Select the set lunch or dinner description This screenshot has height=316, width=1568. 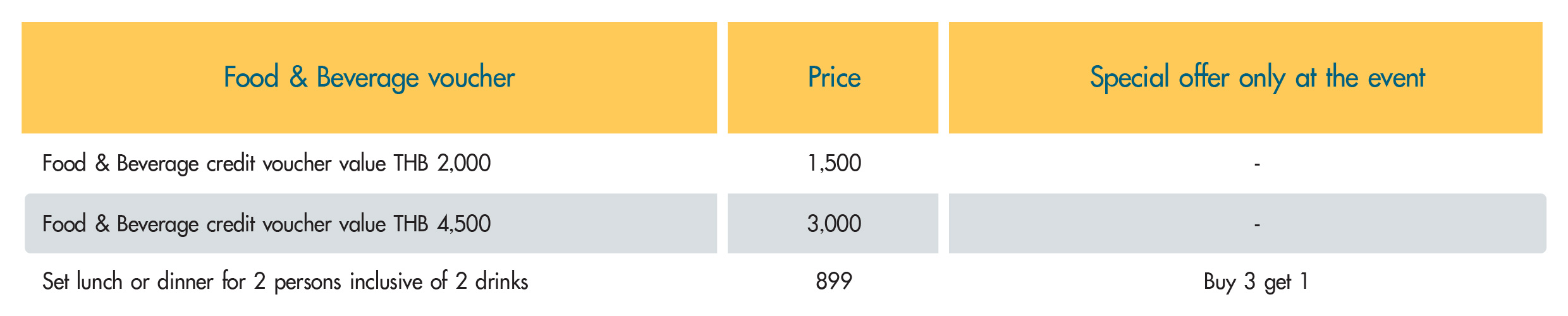[x=285, y=281]
